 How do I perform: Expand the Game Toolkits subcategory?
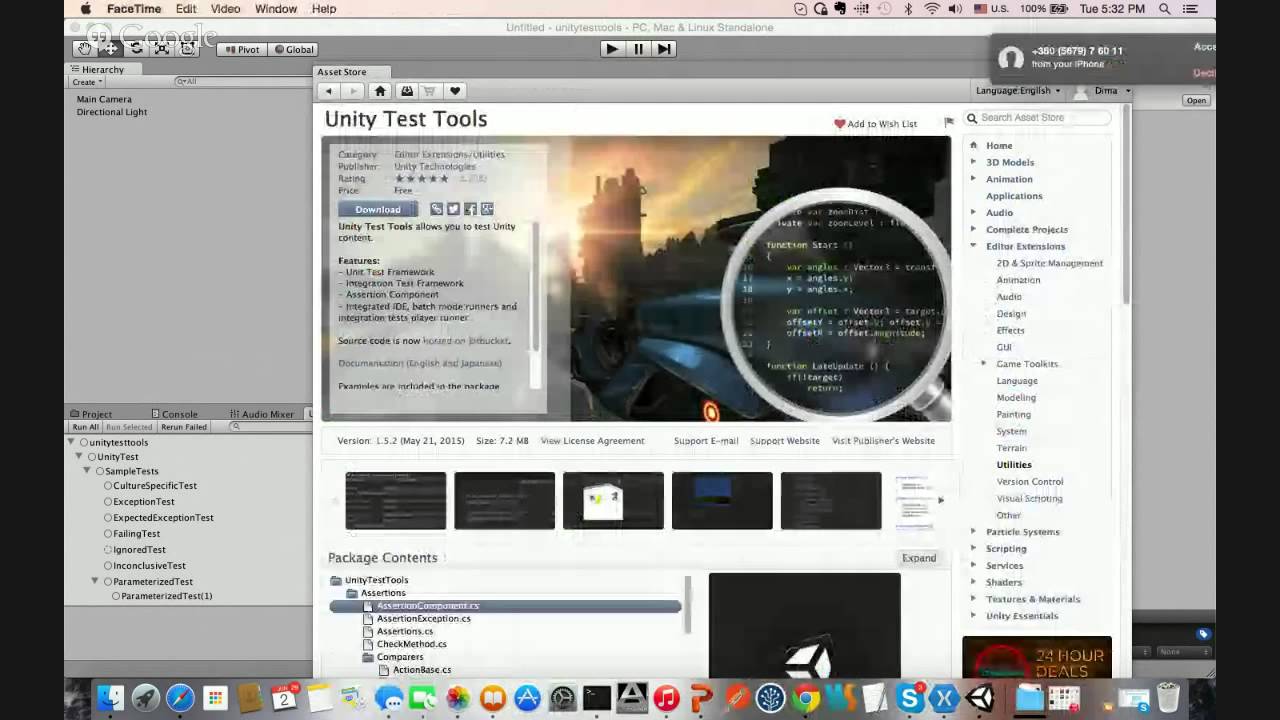984,364
